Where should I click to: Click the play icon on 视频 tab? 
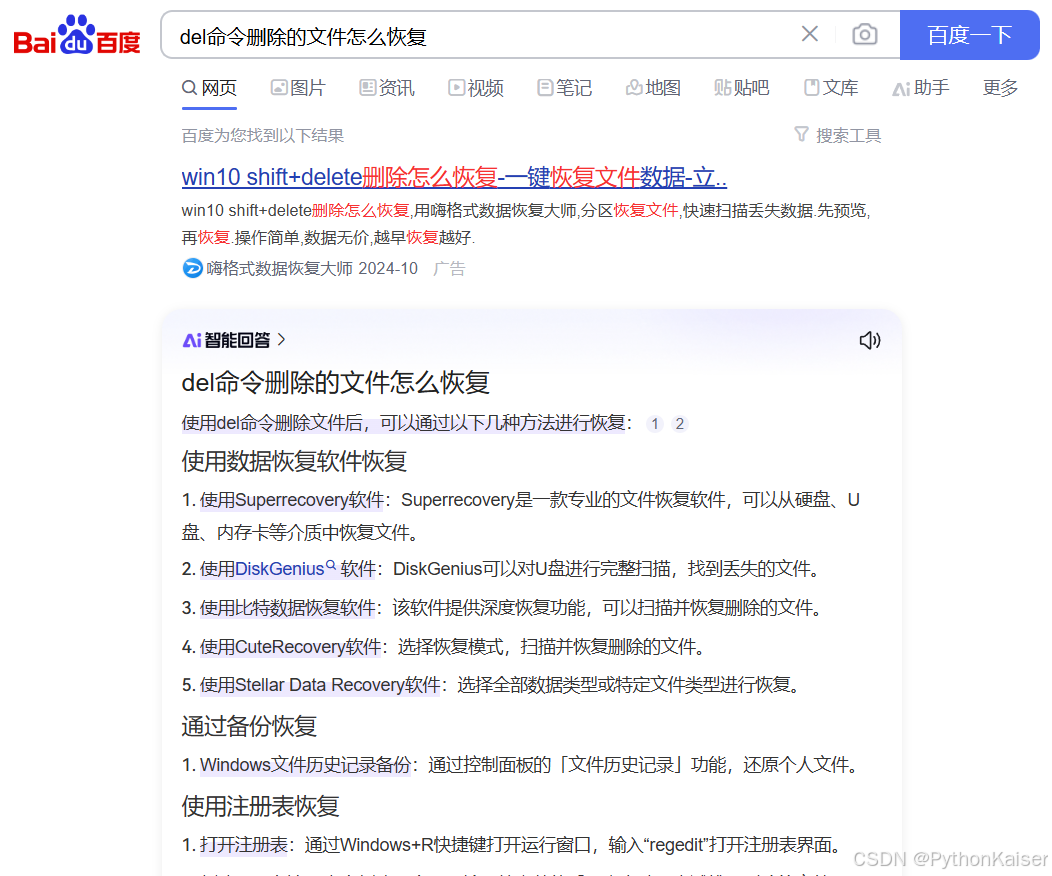456,87
